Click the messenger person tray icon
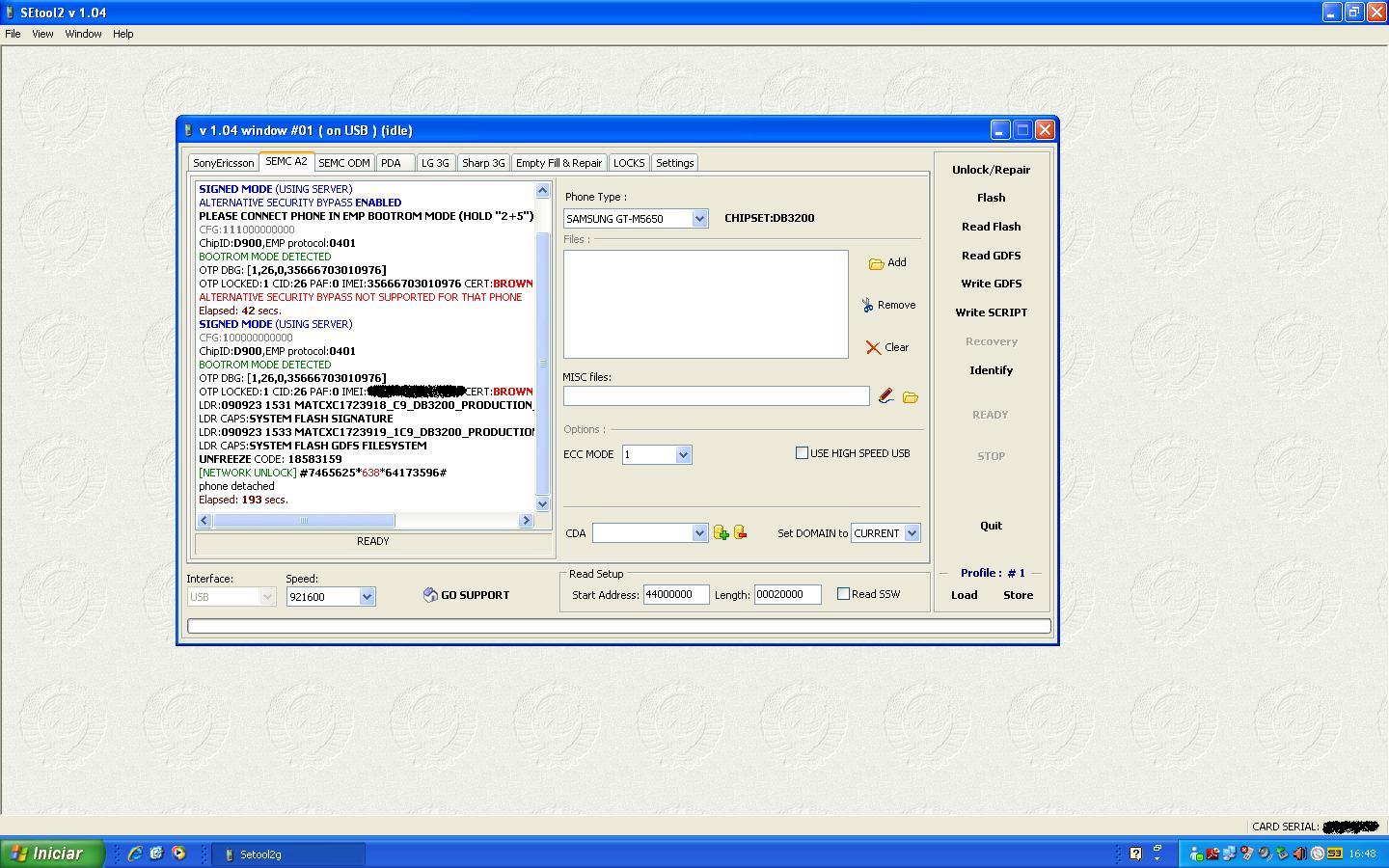Viewport: 1389px width, 868px height. [1196, 854]
